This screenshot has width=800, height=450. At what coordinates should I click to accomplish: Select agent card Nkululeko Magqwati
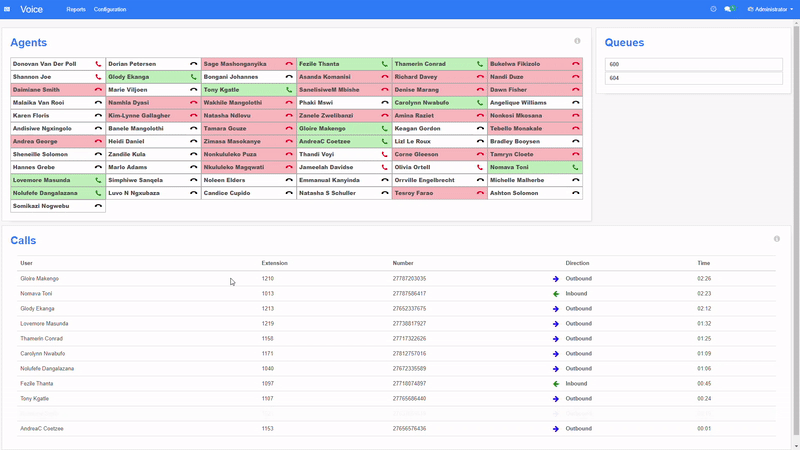click(x=248, y=167)
